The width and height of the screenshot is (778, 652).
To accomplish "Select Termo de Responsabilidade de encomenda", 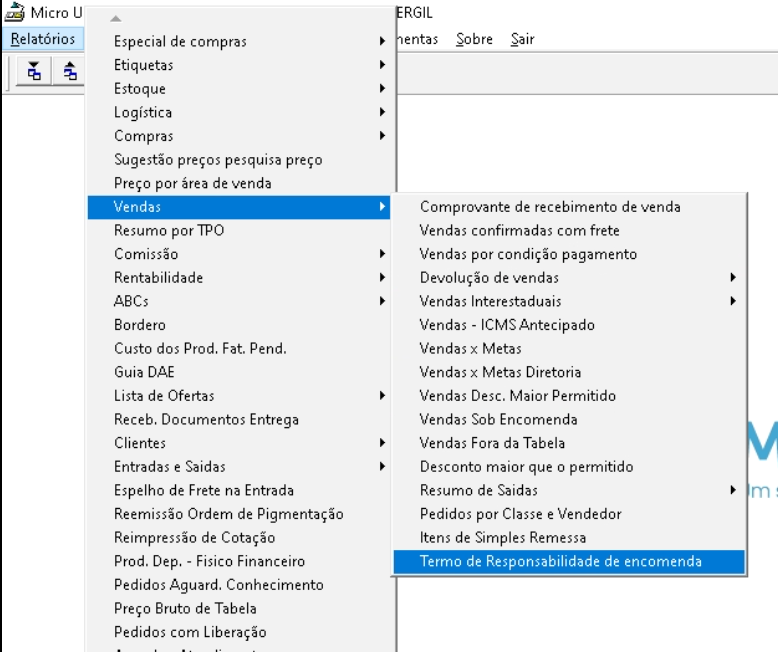I will click(x=560, y=561).
